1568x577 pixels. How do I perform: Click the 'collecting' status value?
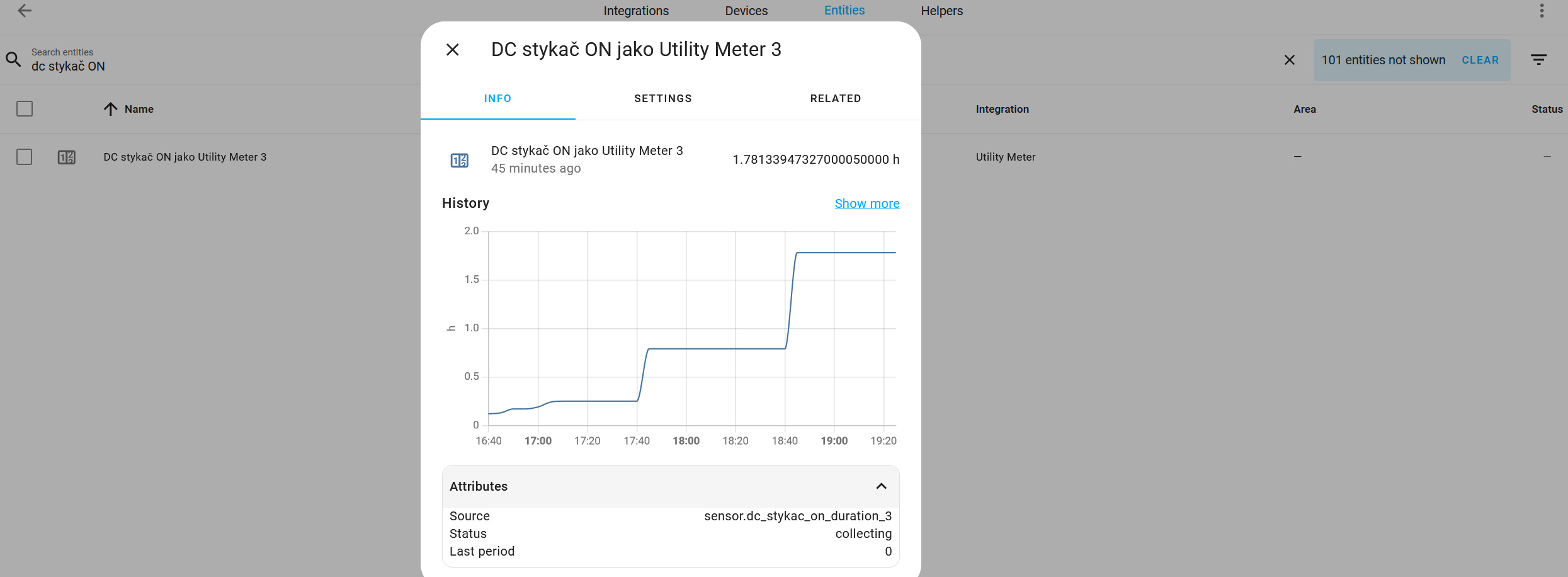click(863, 534)
